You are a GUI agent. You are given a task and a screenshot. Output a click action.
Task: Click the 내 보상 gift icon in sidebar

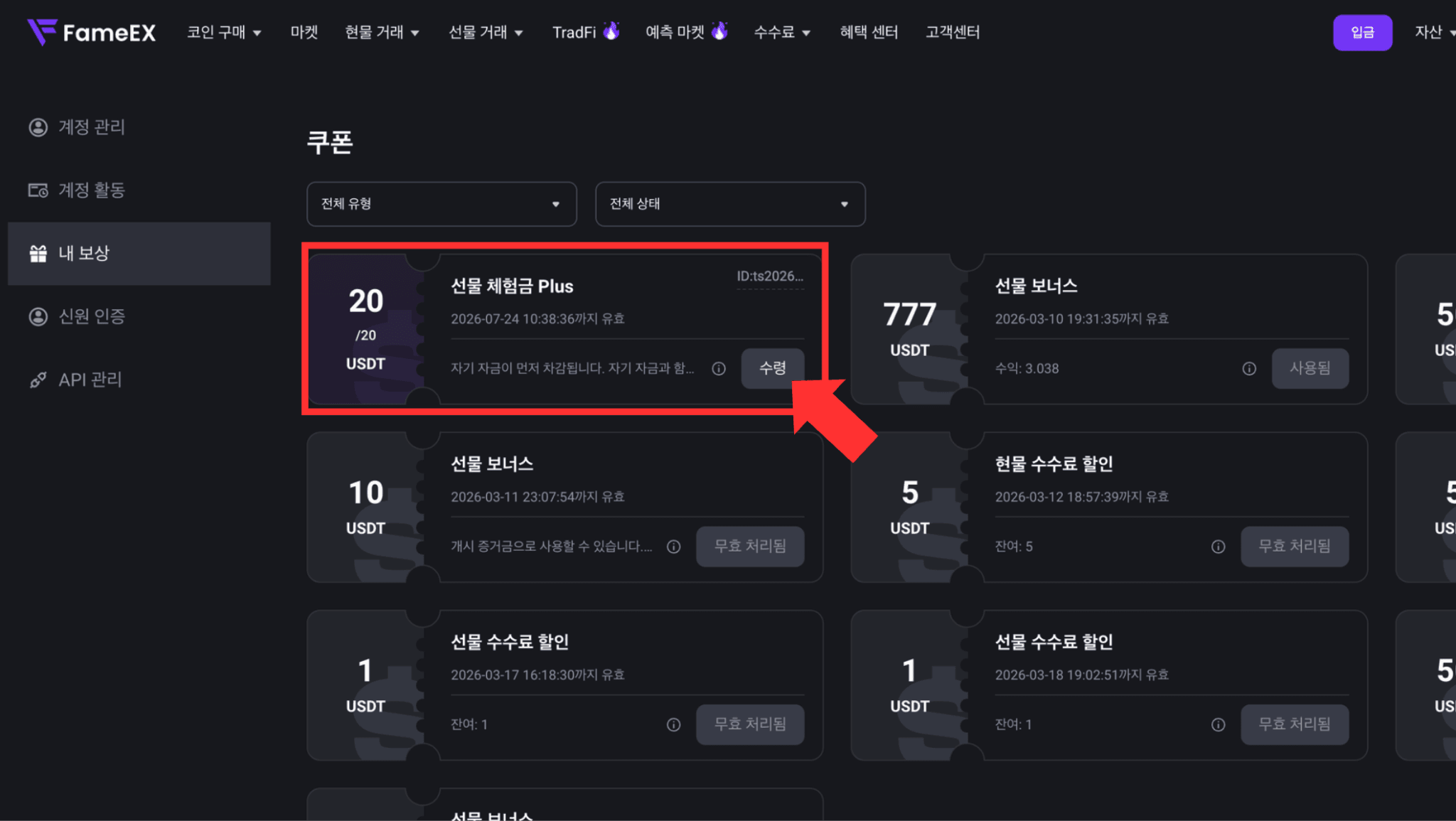tap(38, 254)
